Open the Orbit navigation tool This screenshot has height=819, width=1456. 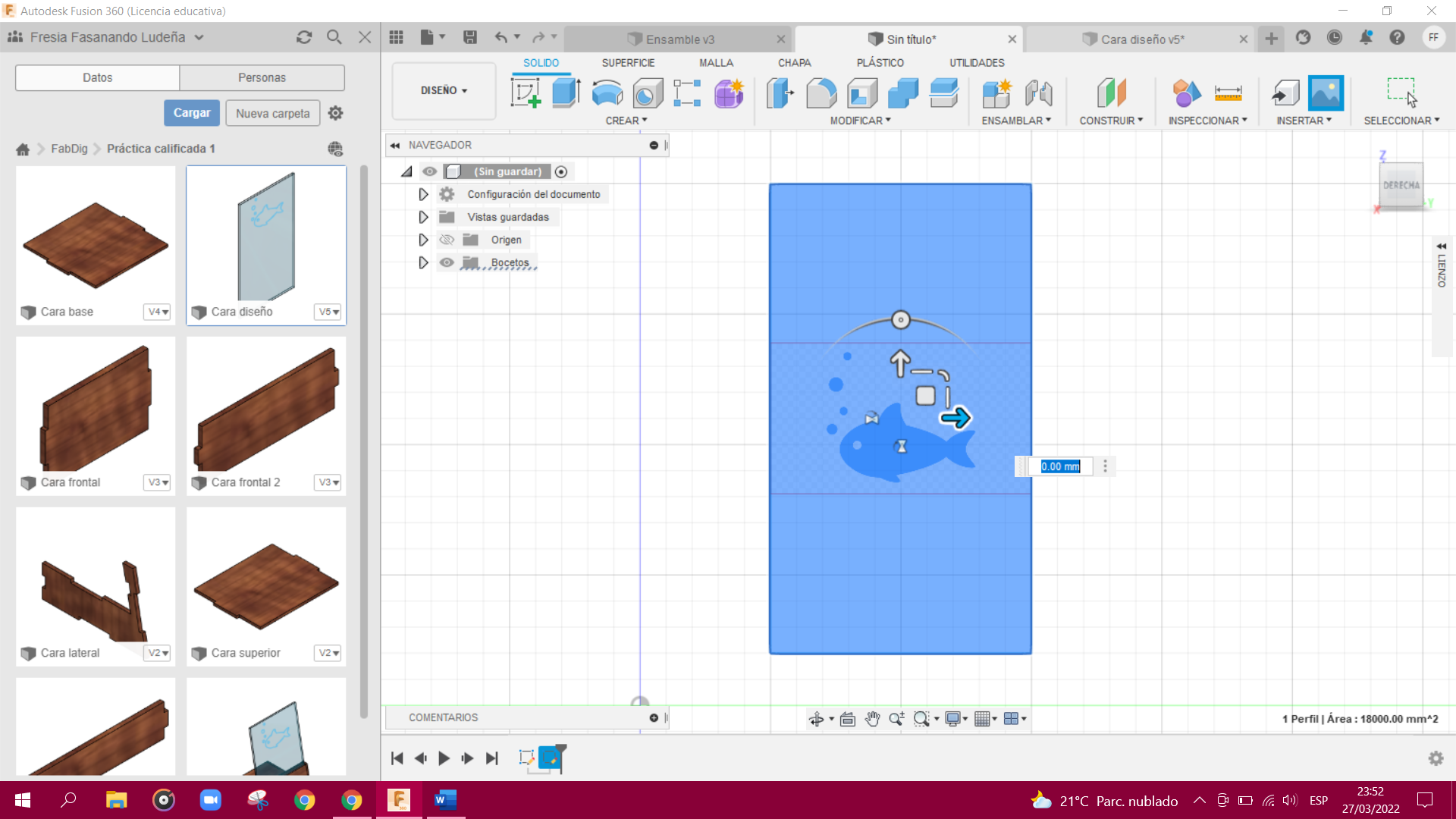(816, 719)
